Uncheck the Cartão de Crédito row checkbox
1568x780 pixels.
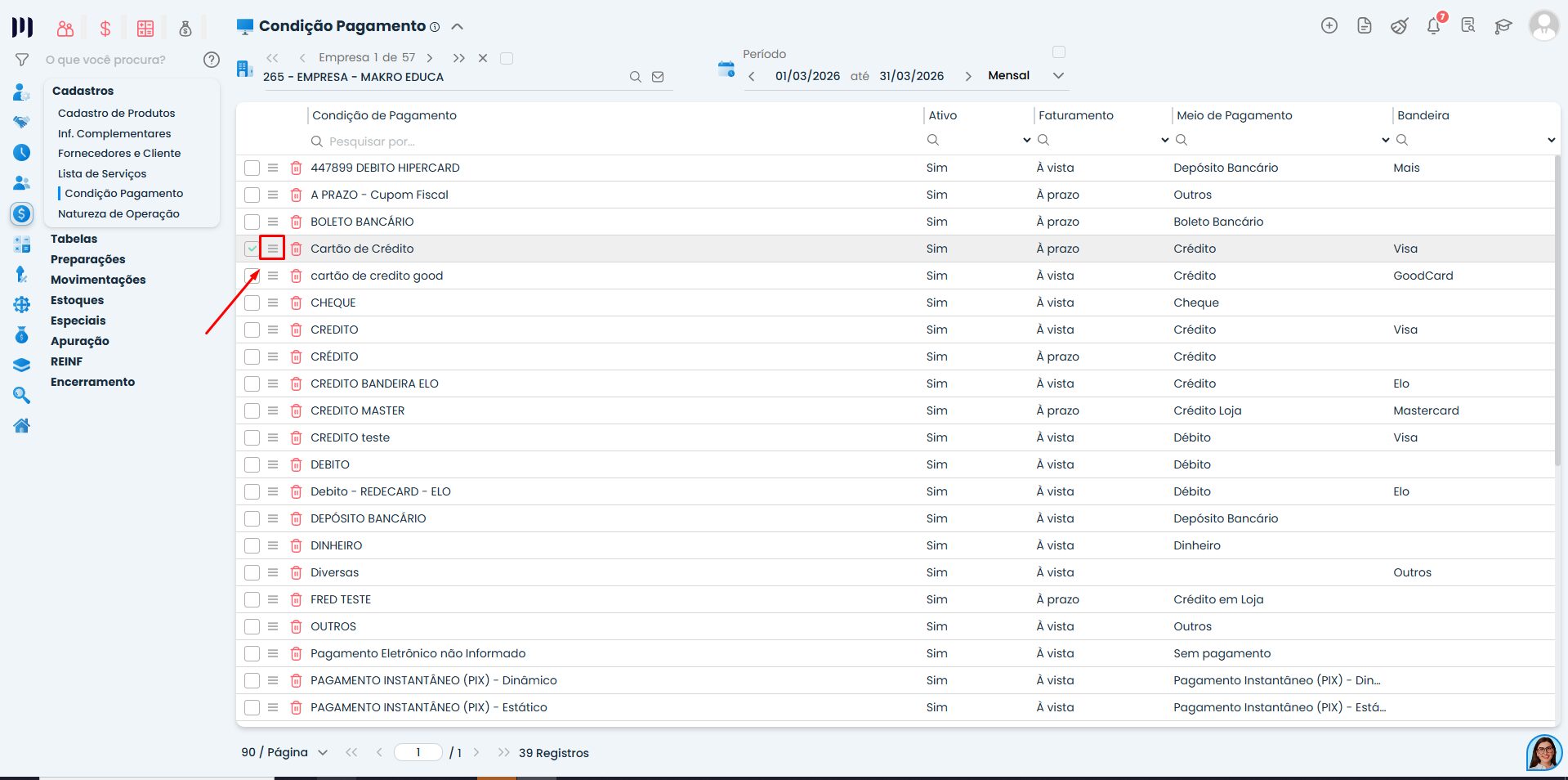click(252, 249)
